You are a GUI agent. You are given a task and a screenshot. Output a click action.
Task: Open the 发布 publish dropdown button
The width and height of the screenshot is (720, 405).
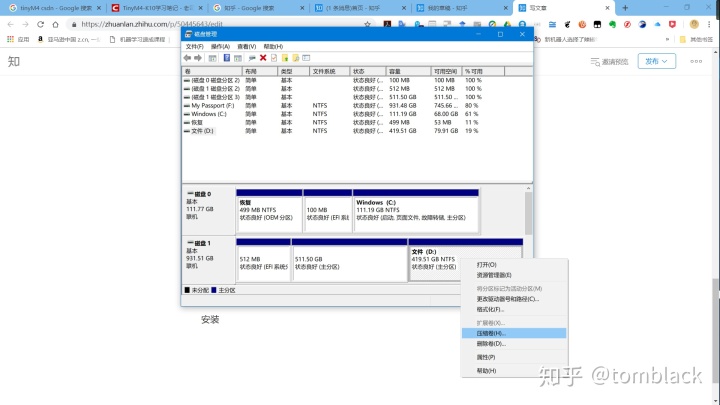[657, 61]
